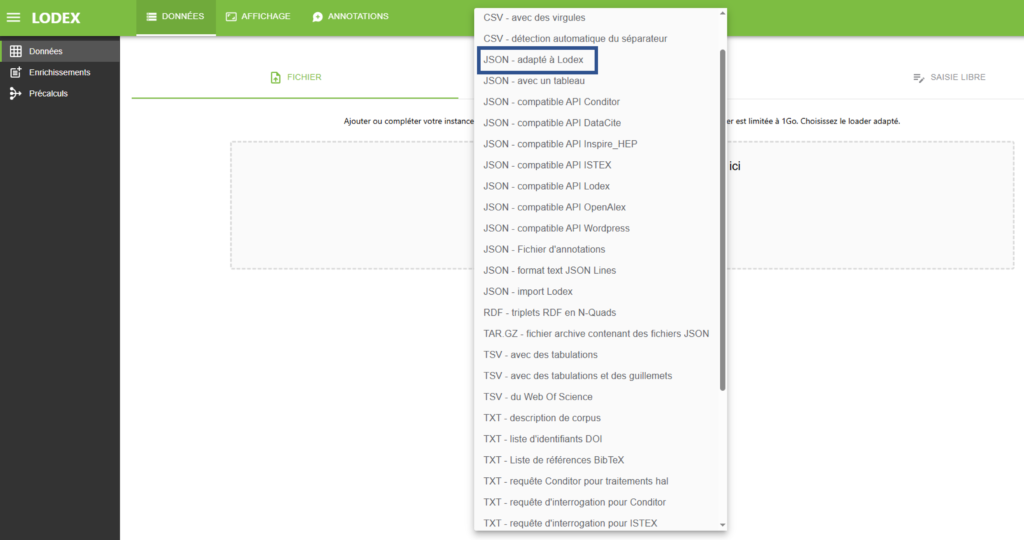Click the loader list scrollbar thumb

coord(722,220)
